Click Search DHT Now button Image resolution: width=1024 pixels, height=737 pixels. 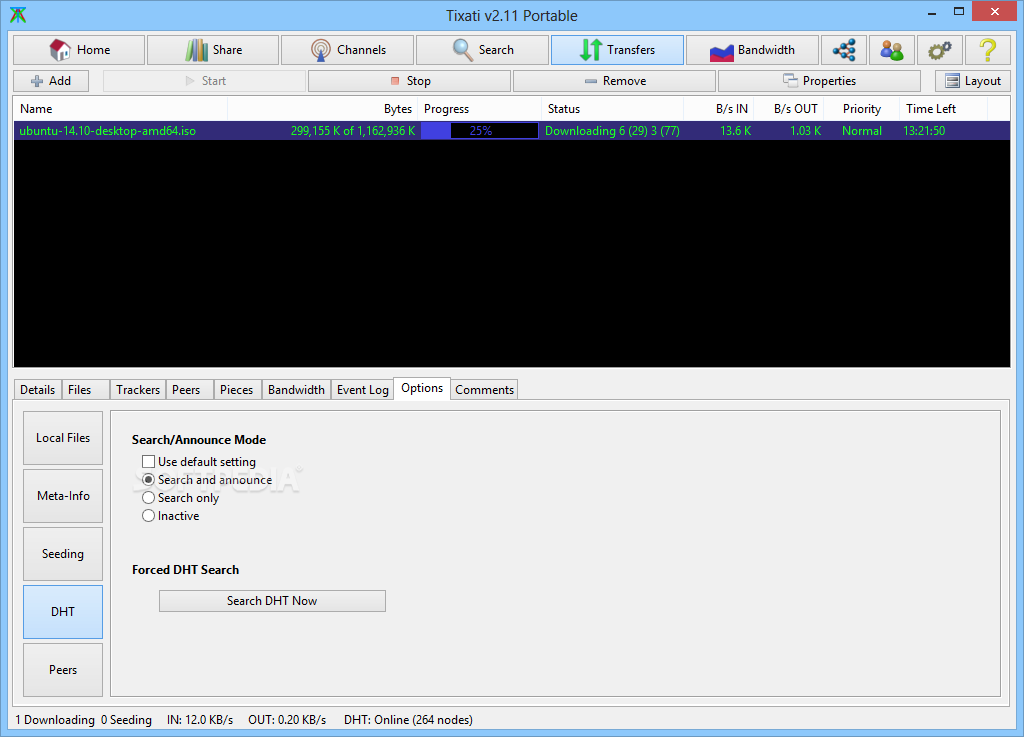pos(272,601)
